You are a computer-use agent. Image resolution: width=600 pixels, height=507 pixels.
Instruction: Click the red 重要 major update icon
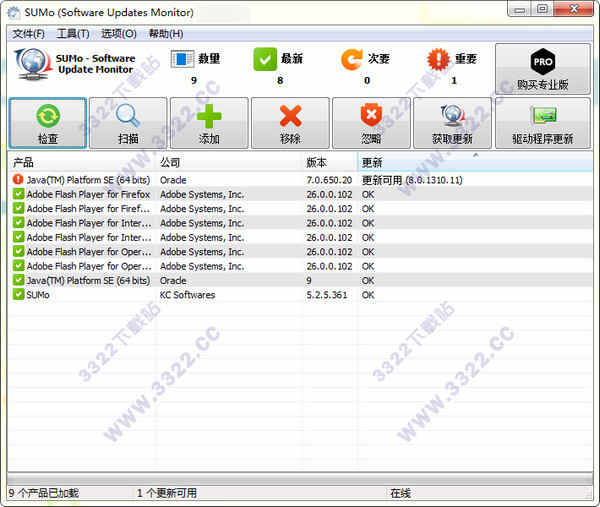[x=439, y=59]
